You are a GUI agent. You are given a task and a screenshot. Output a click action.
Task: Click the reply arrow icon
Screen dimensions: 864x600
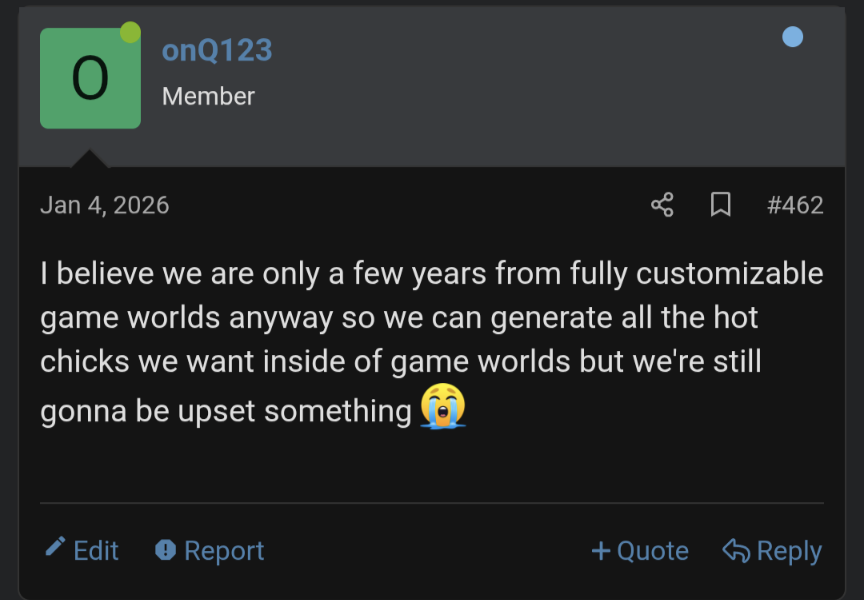tap(736, 550)
